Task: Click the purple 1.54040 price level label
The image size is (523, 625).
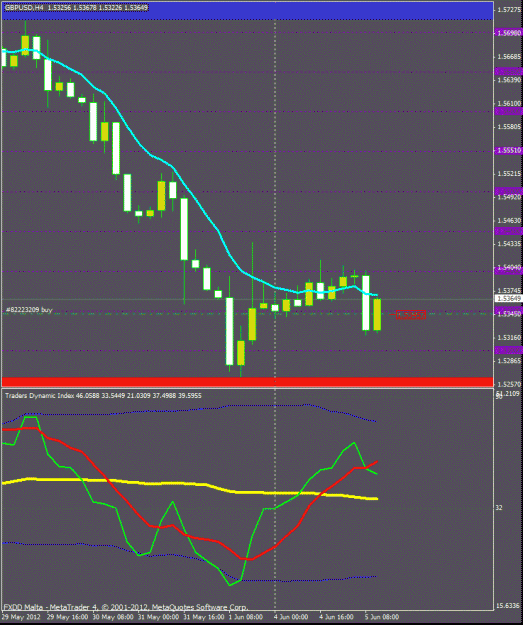Action: point(509,267)
